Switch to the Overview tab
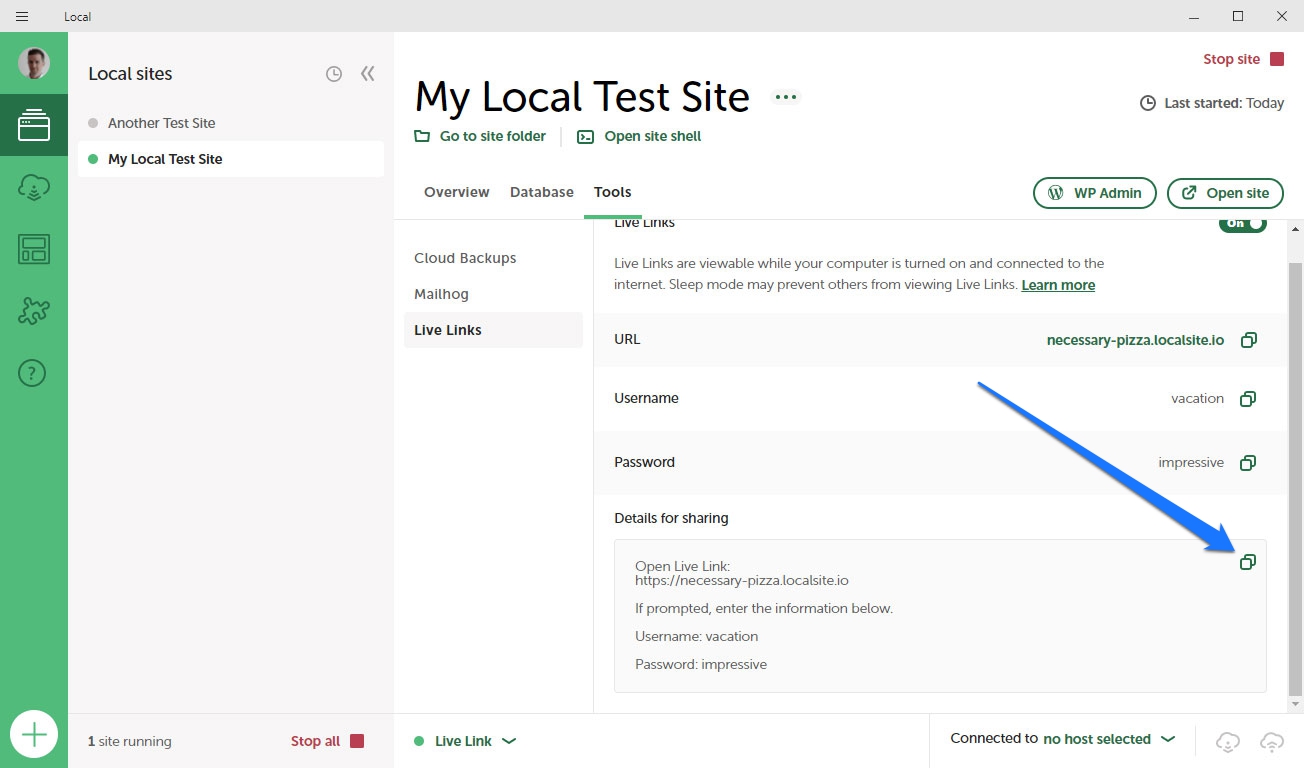1304x768 pixels. tap(457, 192)
